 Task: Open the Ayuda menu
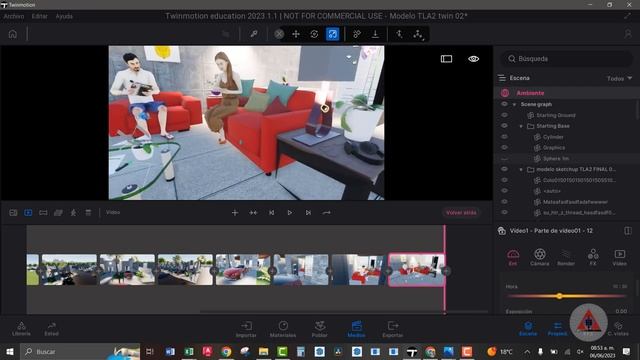click(64, 16)
